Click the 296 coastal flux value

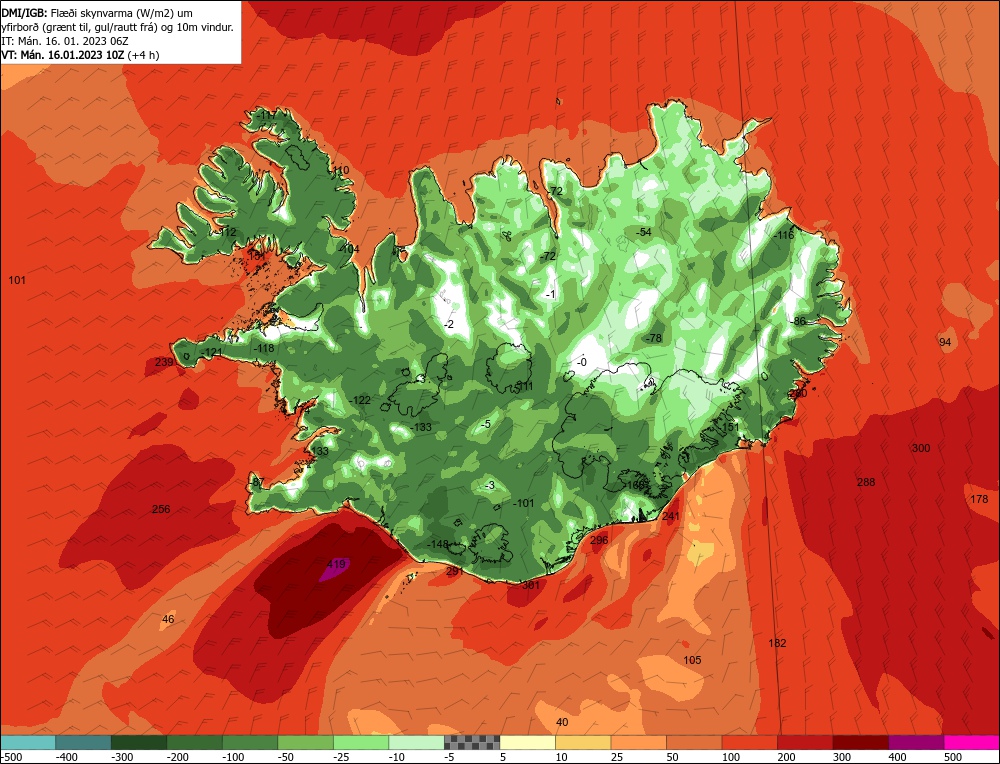click(x=599, y=540)
